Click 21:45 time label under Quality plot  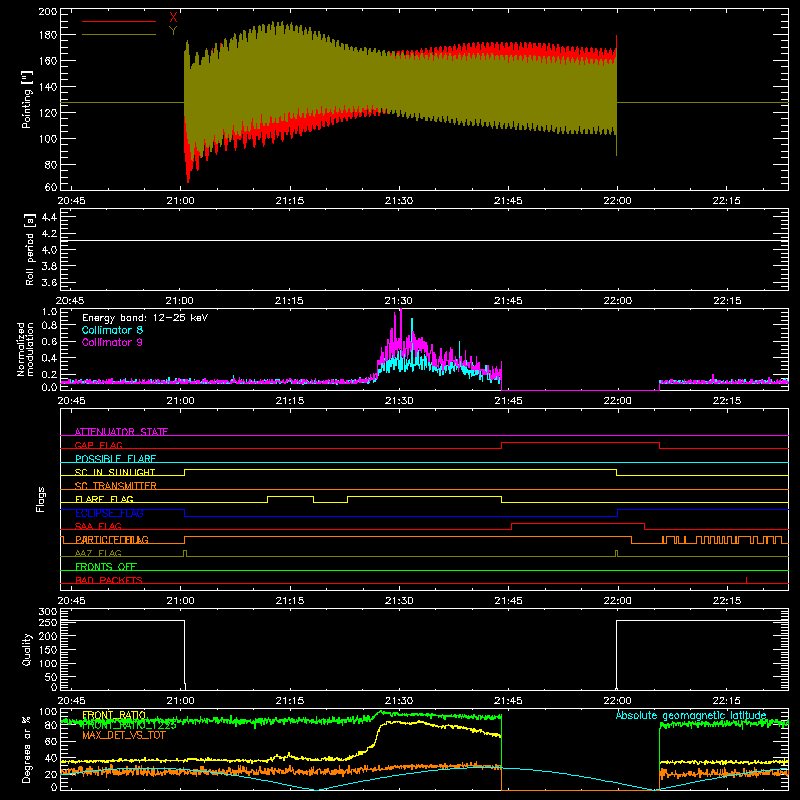pos(508,701)
